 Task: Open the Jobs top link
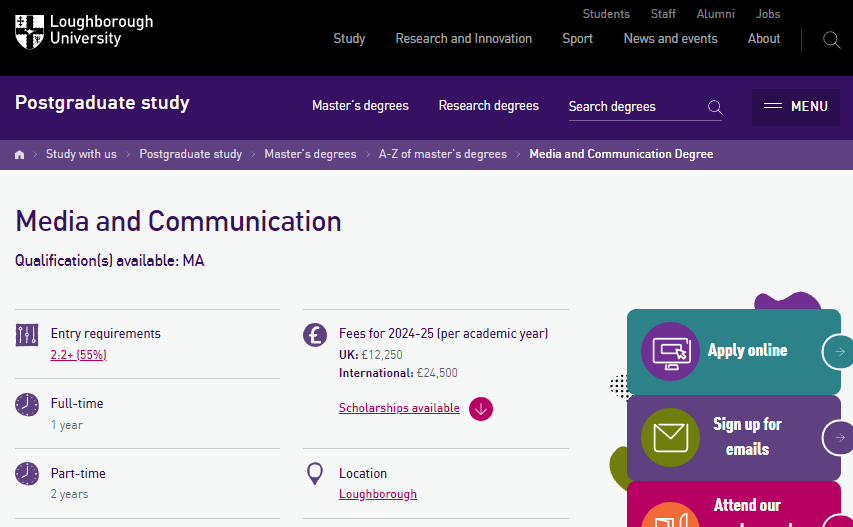click(x=768, y=14)
